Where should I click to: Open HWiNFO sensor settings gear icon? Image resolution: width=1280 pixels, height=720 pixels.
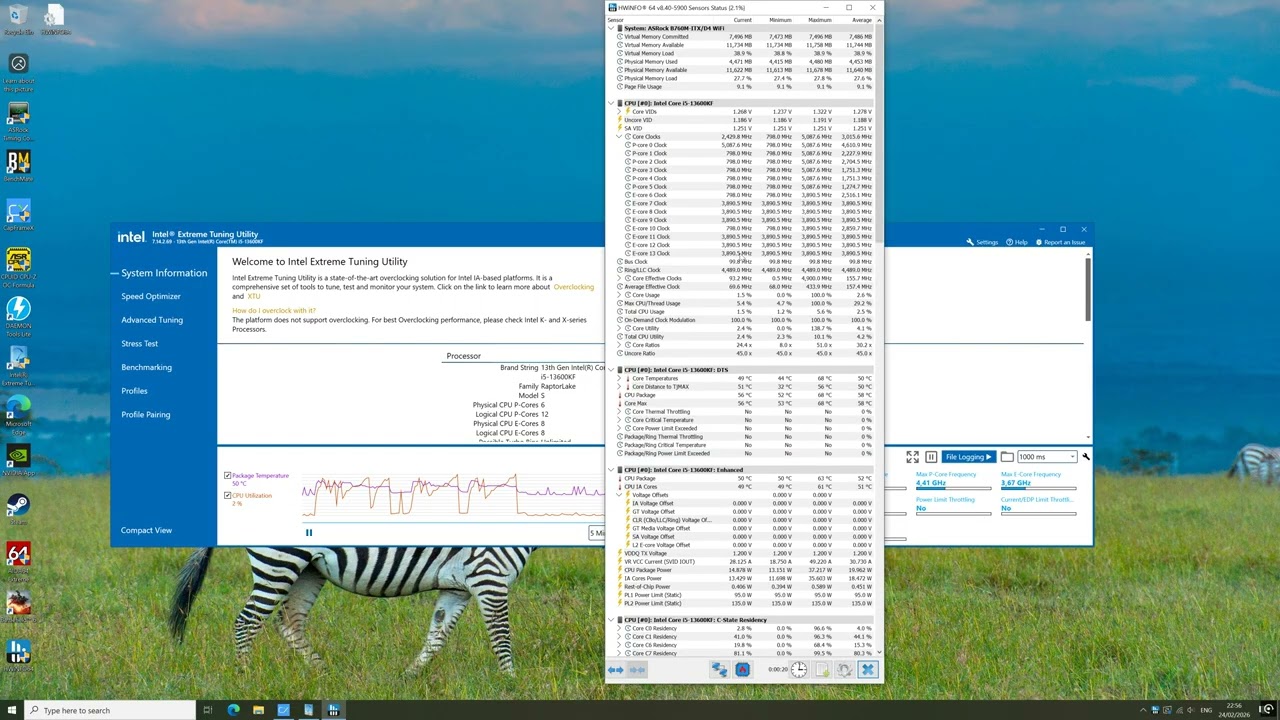coord(845,670)
